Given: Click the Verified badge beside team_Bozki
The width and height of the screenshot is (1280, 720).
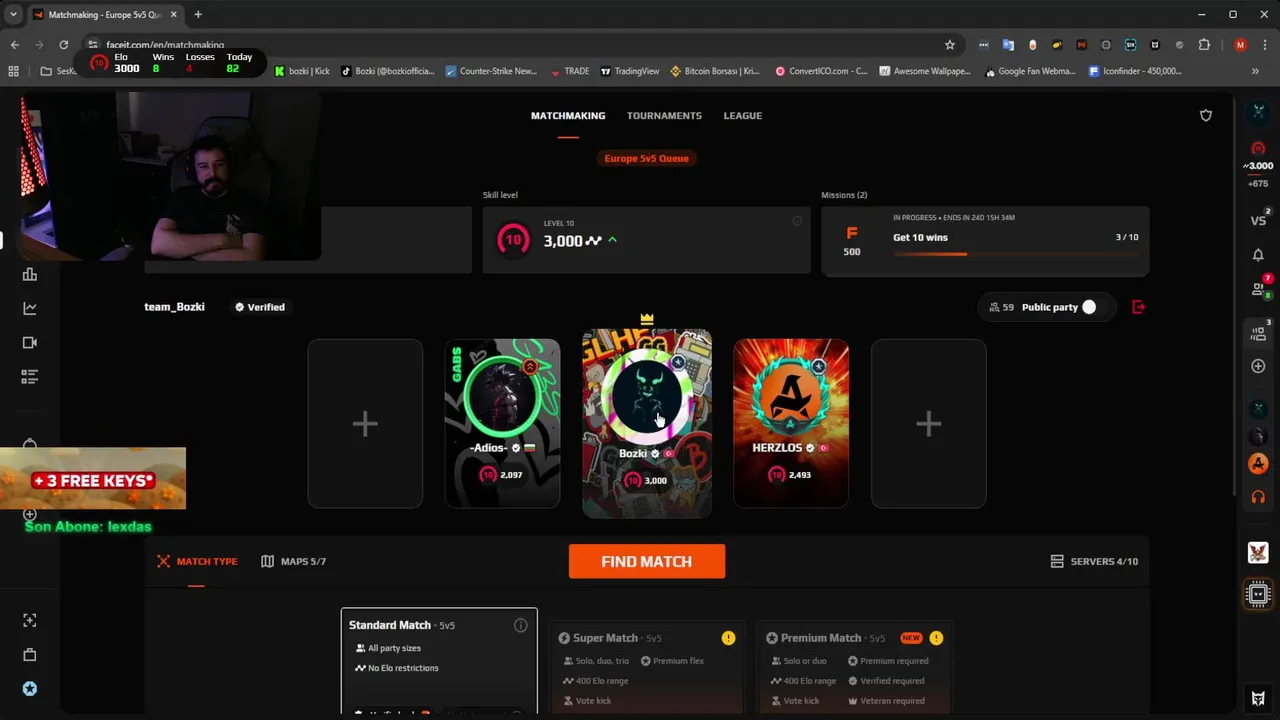Looking at the screenshot, I should pos(259,308).
